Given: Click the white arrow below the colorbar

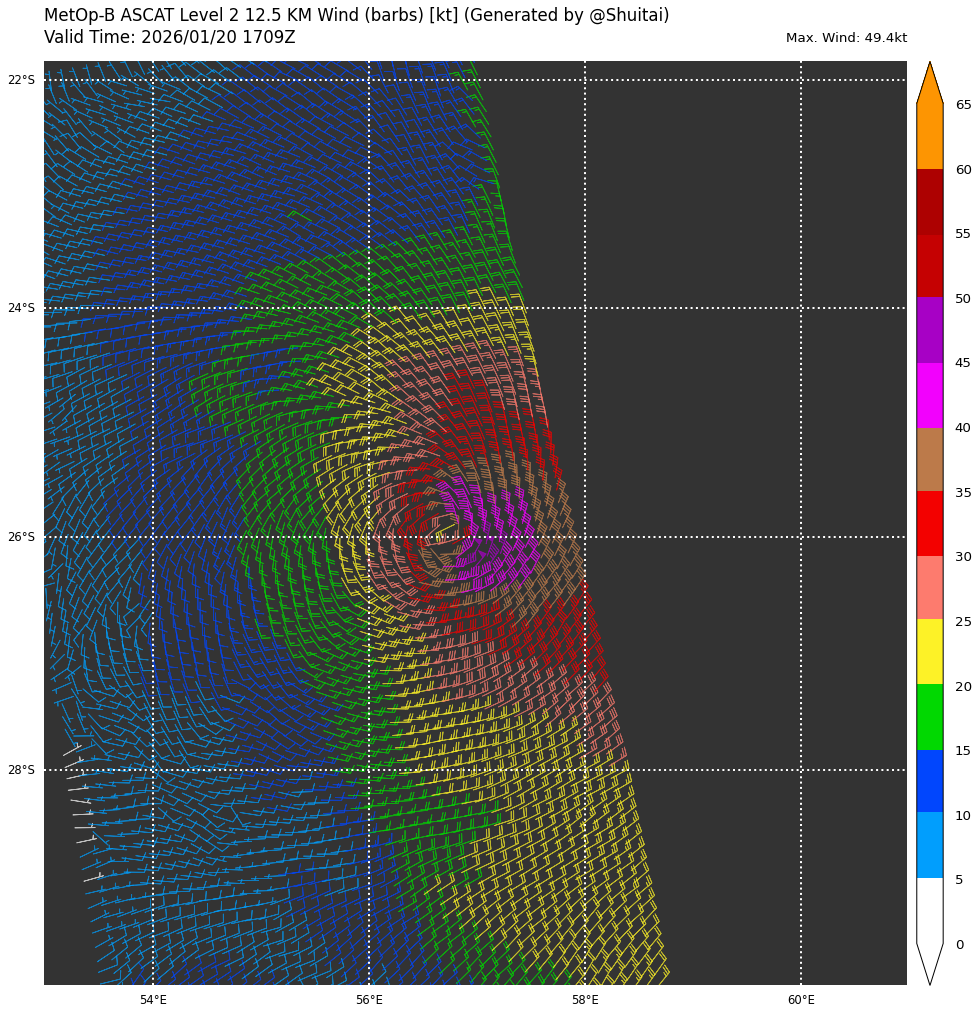Looking at the screenshot, I should [x=929, y=962].
